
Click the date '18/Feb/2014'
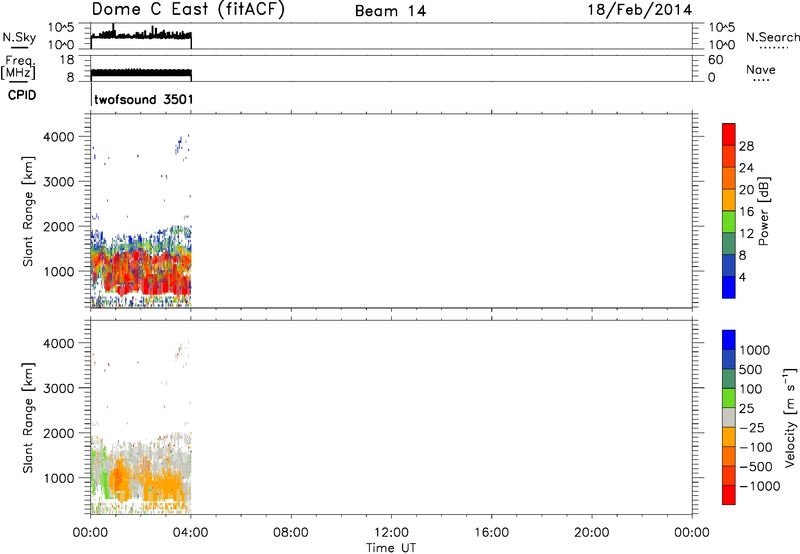coord(640,10)
